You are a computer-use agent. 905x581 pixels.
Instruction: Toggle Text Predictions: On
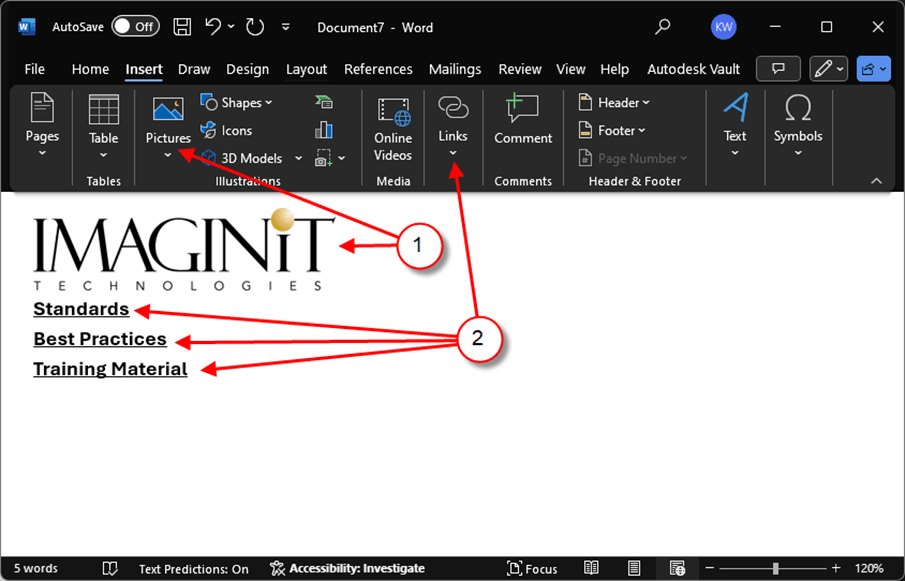194,569
